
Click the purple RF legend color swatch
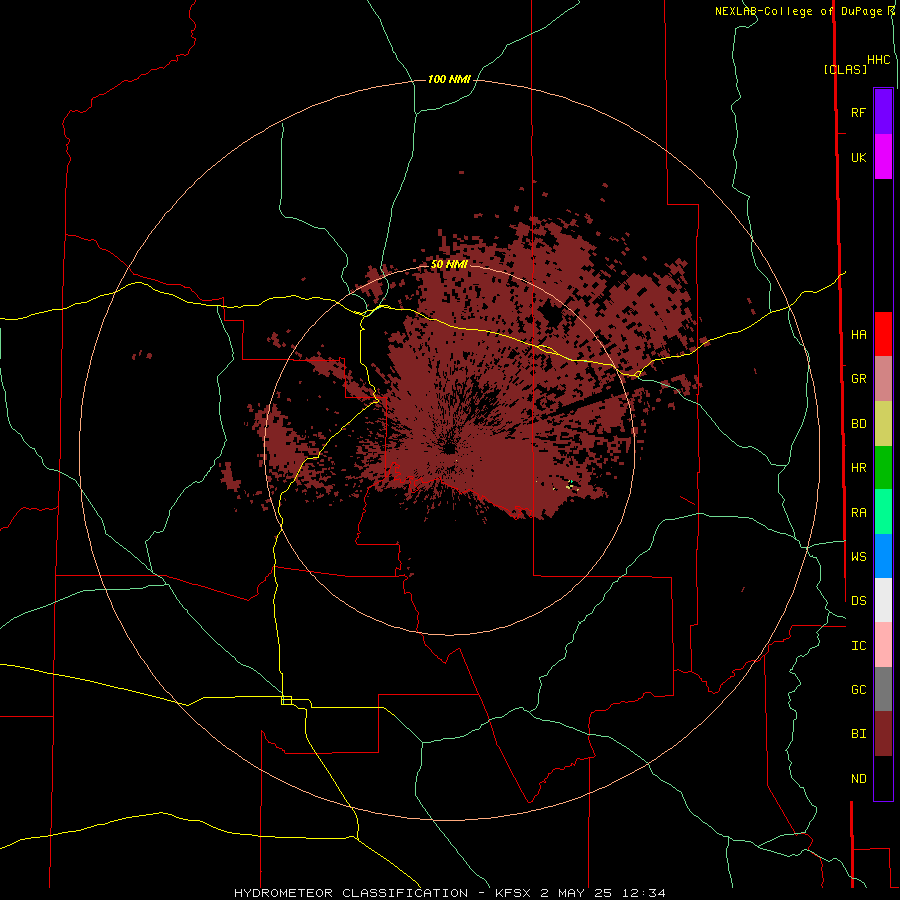coord(883,112)
